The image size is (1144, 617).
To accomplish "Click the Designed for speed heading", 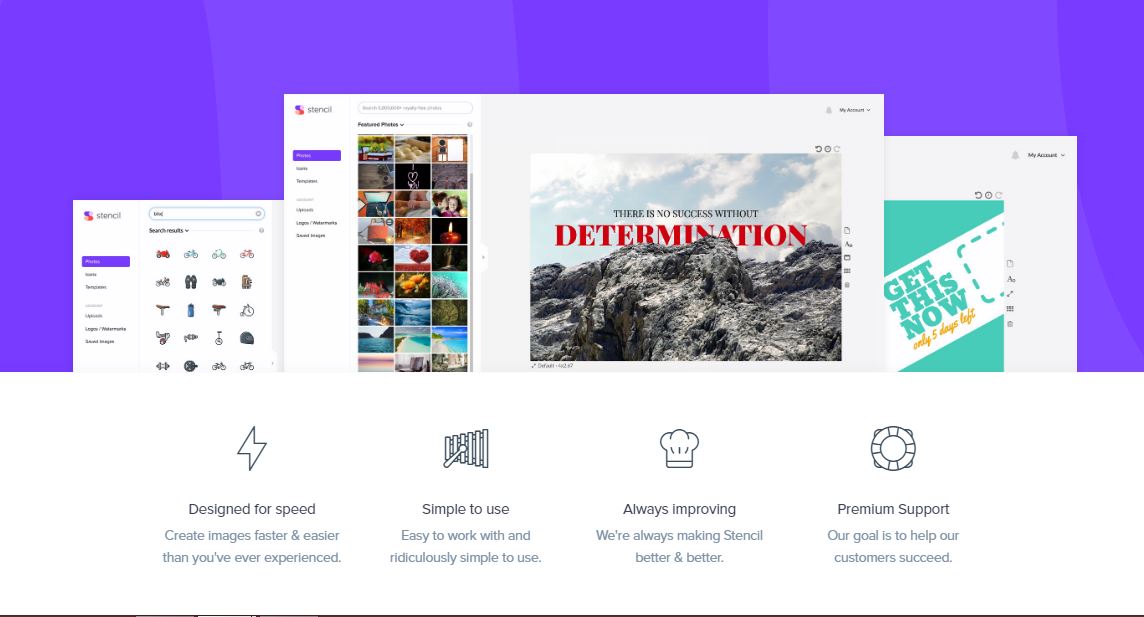I will click(x=252, y=509).
